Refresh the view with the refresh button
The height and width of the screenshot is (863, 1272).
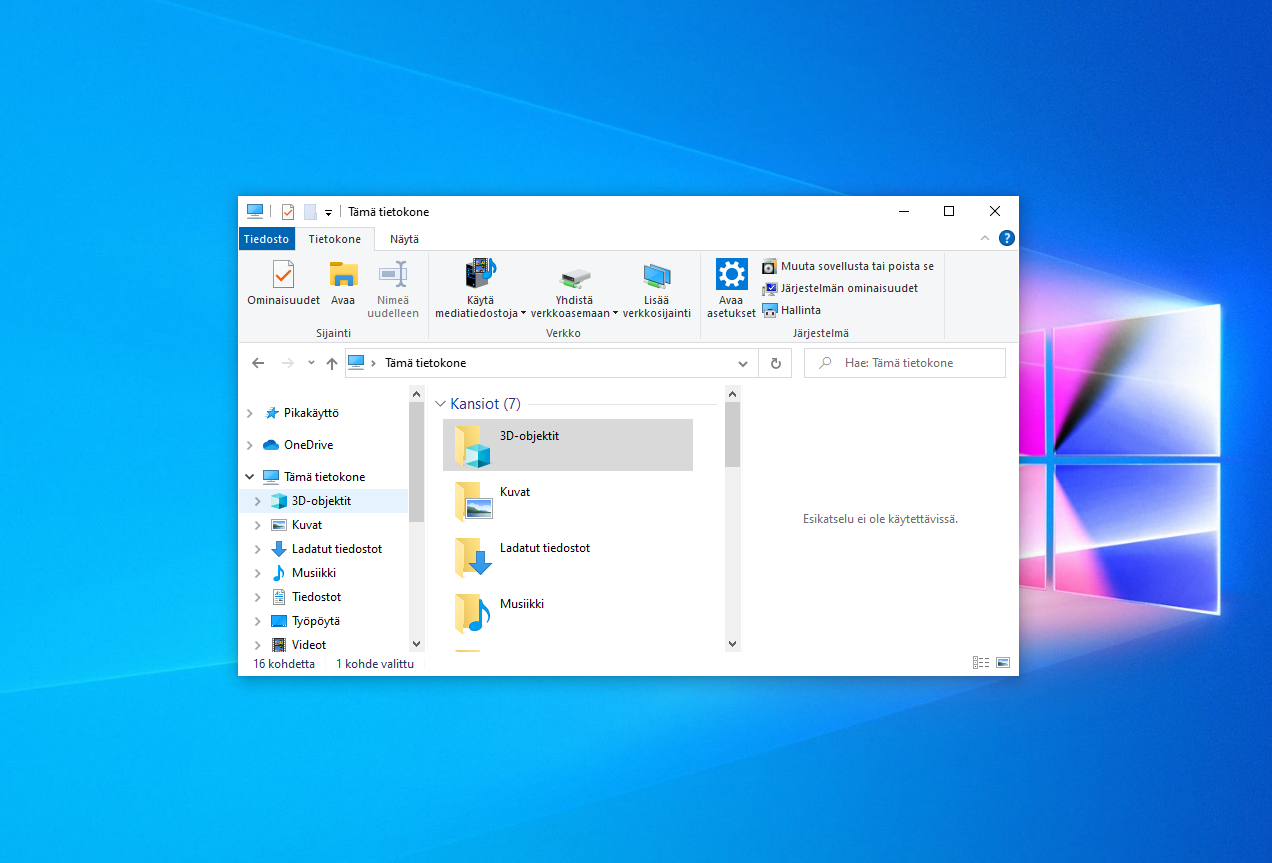pos(775,363)
